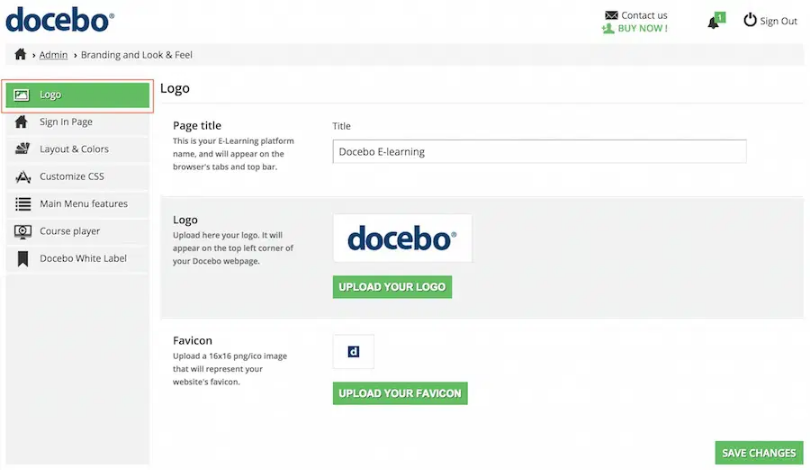Screen dimensions: 810x470
Task: Click the UPLOAD YOUR LOGO button
Action: (392, 287)
